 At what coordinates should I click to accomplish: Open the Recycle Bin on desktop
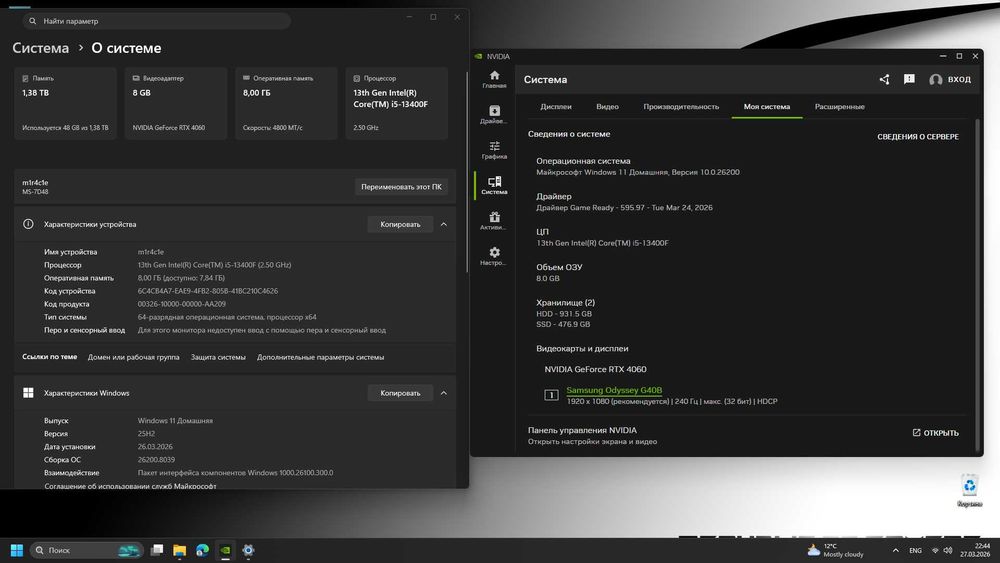969,490
